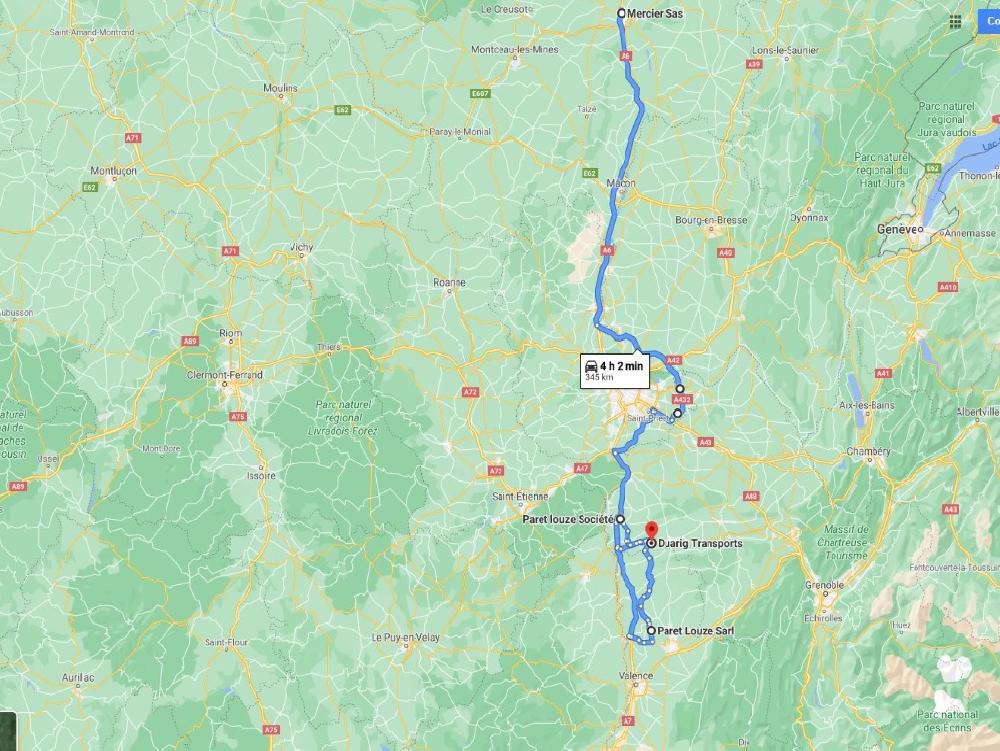Click the Grenoble city marker
This screenshot has height=751, width=1000.
(826, 594)
